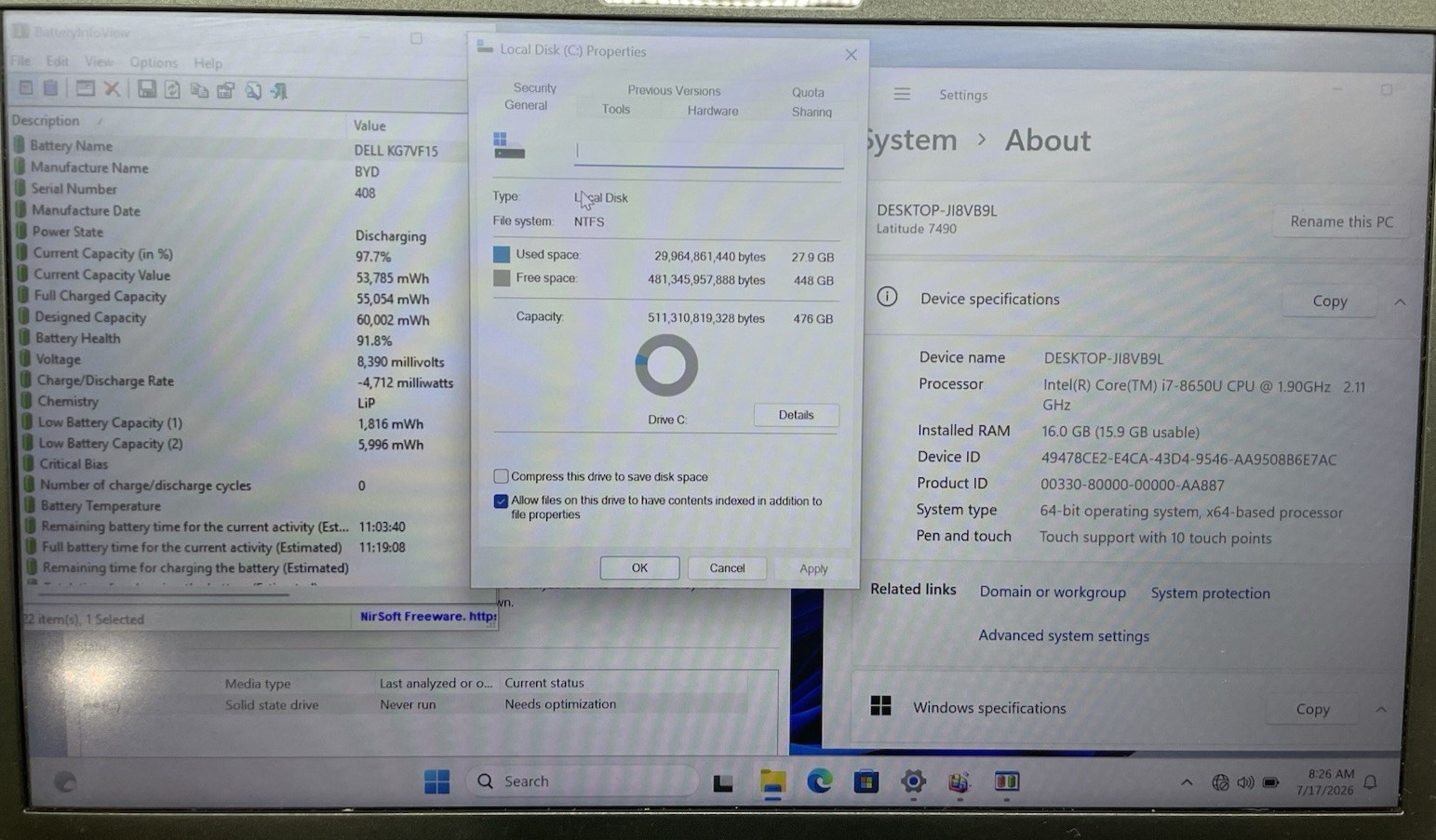Image resolution: width=1436 pixels, height=840 pixels.
Task: Click the window-layout icon left of the red X
Action: (85, 88)
